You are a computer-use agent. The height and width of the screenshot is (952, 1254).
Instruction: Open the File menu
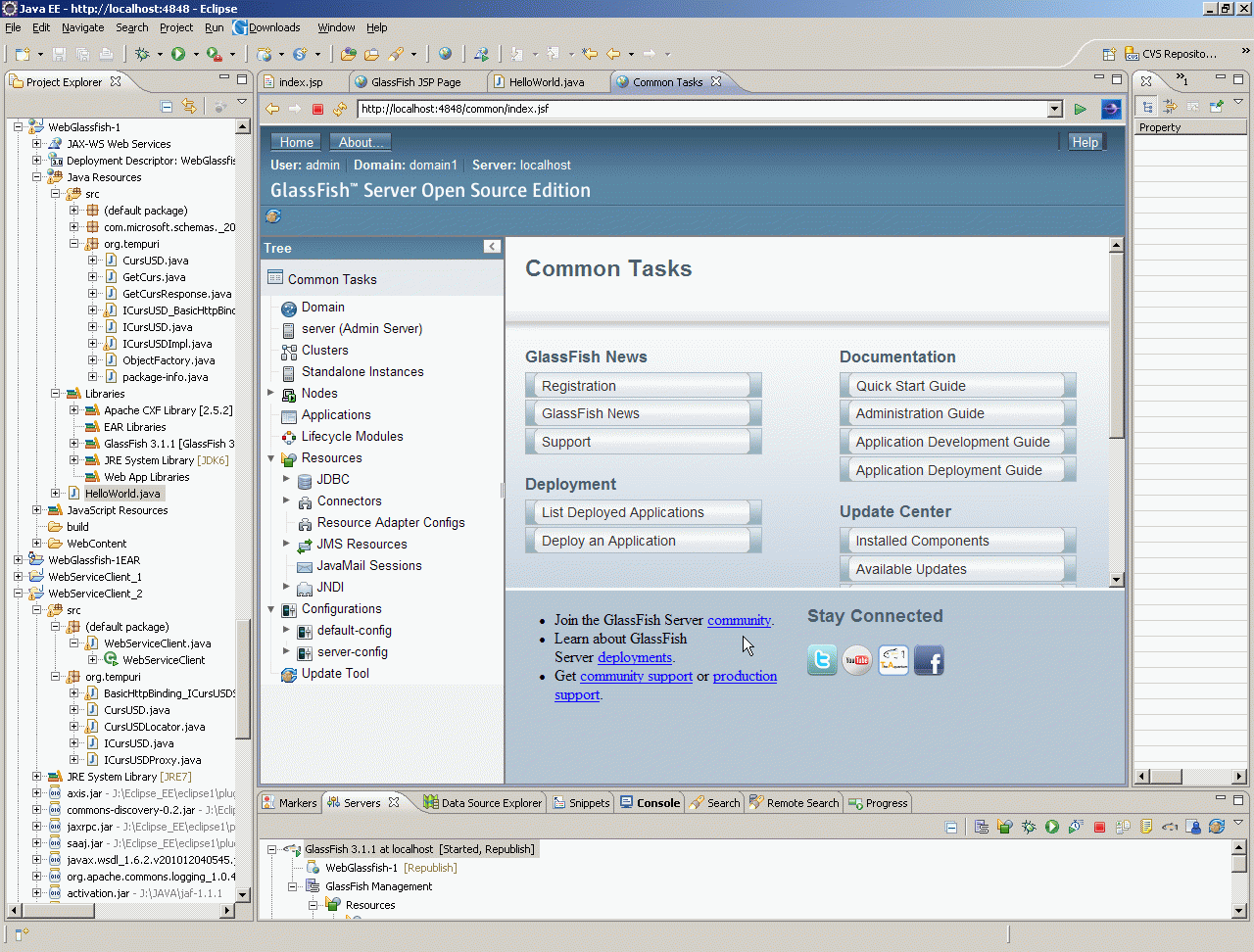[13, 27]
